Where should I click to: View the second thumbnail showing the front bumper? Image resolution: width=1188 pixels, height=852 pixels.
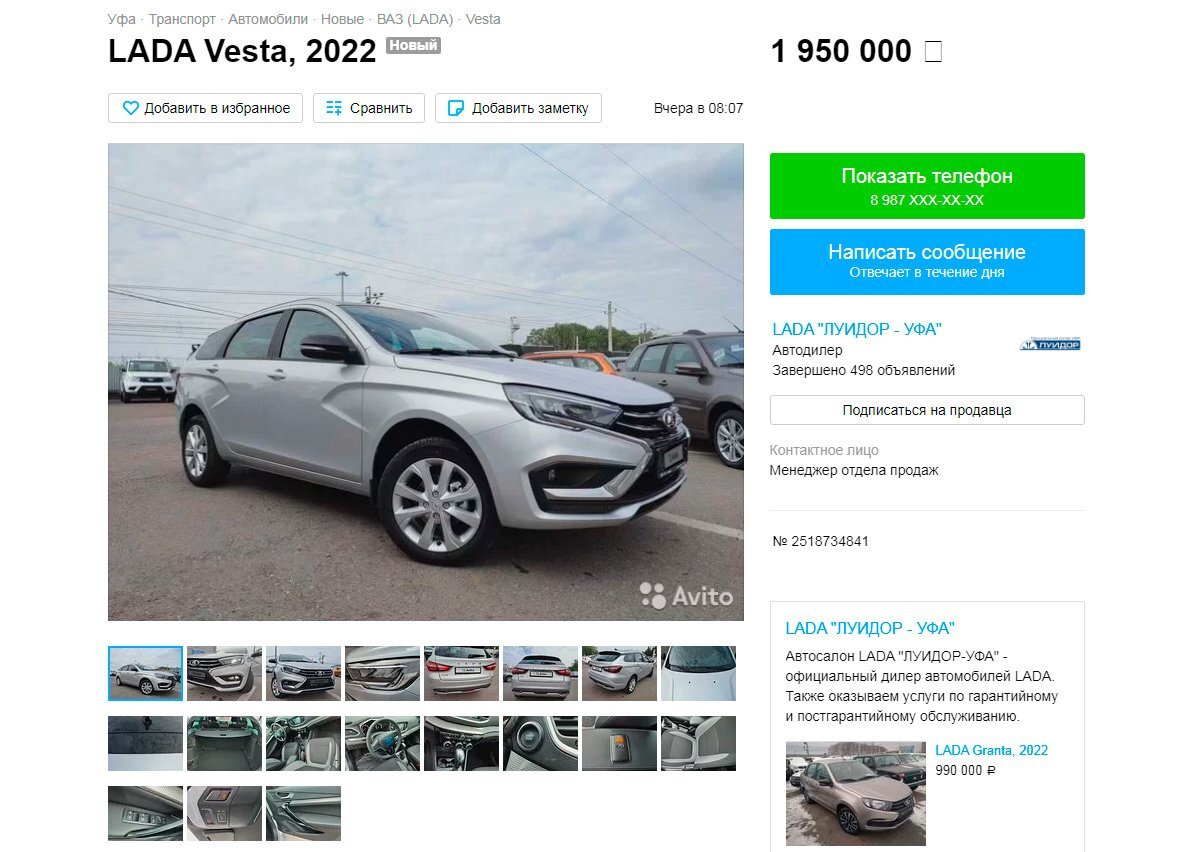tap(224, 673)
